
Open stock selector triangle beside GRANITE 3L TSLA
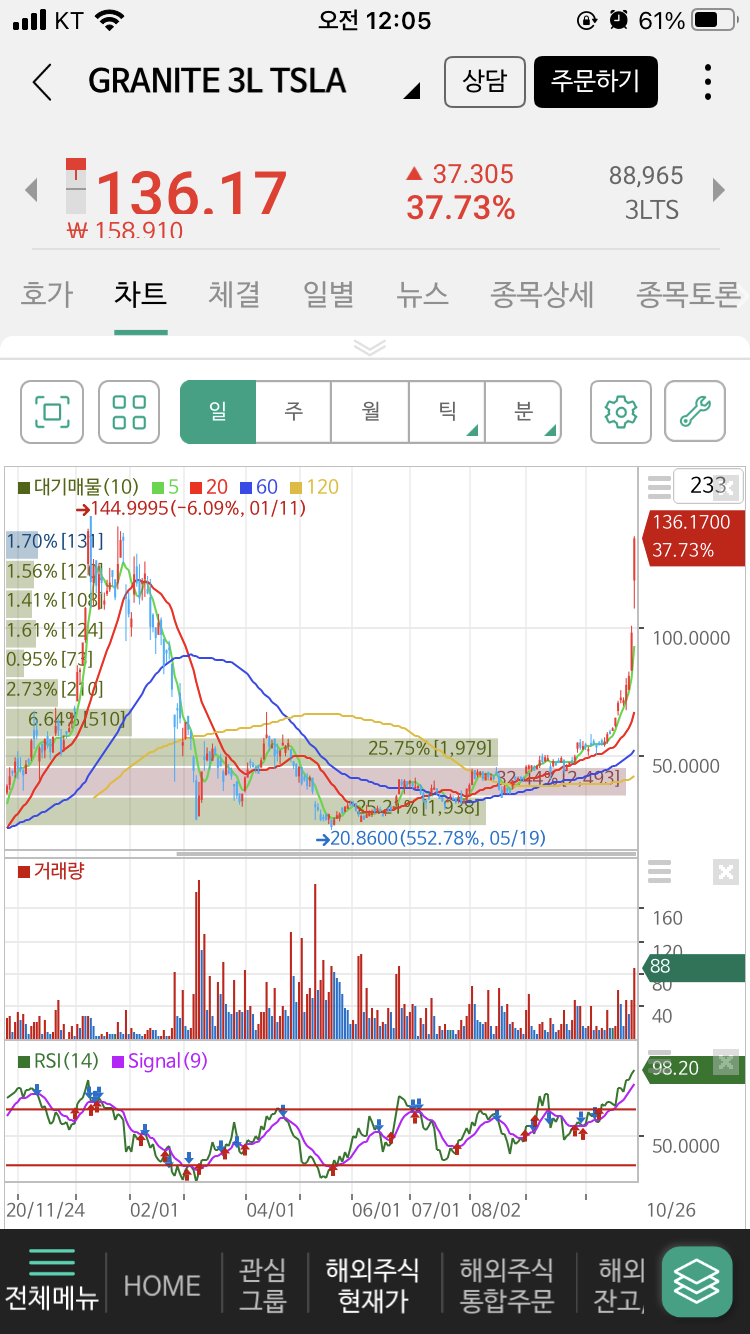pos(411,91)
